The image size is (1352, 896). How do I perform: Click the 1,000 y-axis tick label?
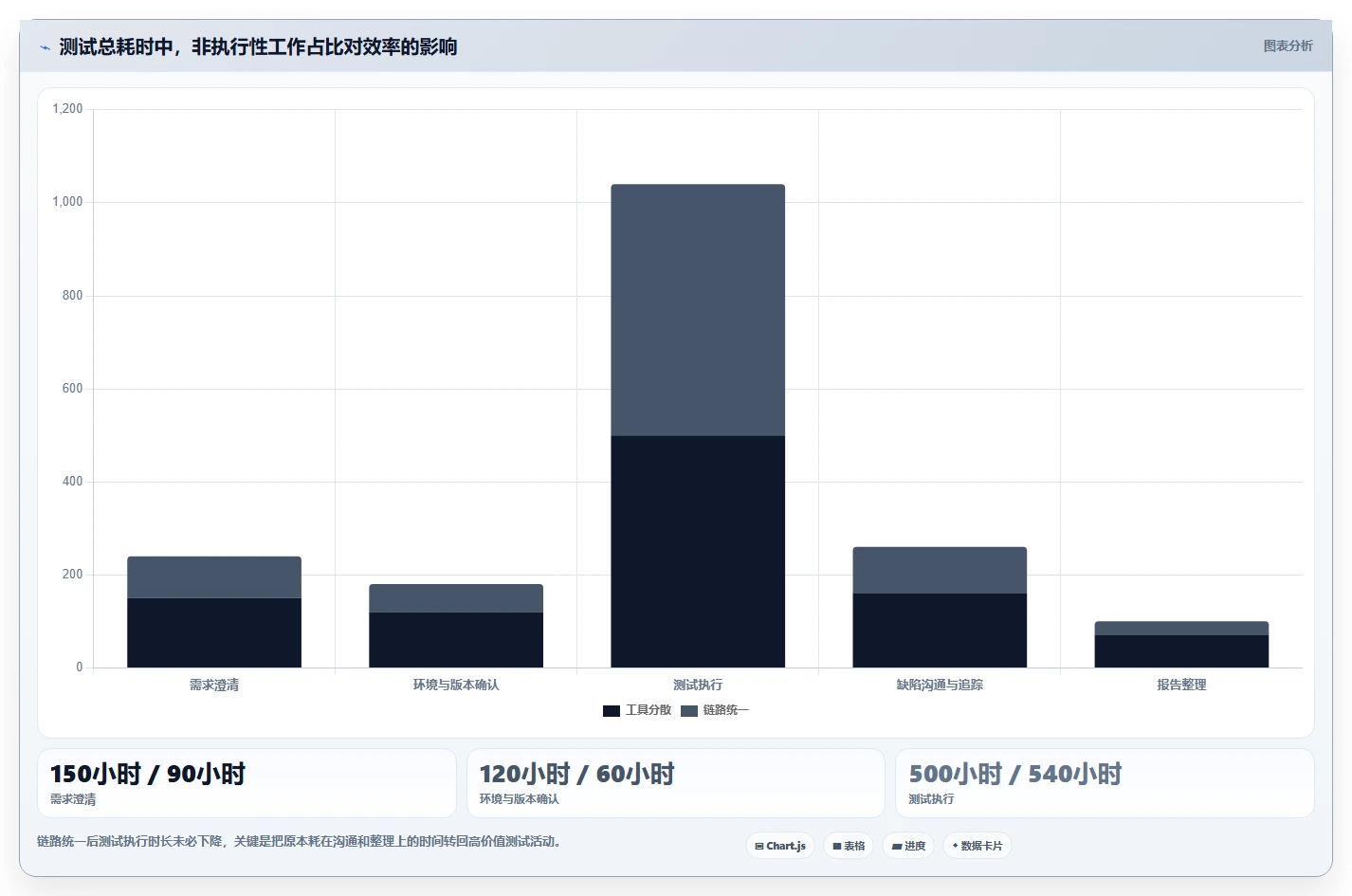coord(67,202)
